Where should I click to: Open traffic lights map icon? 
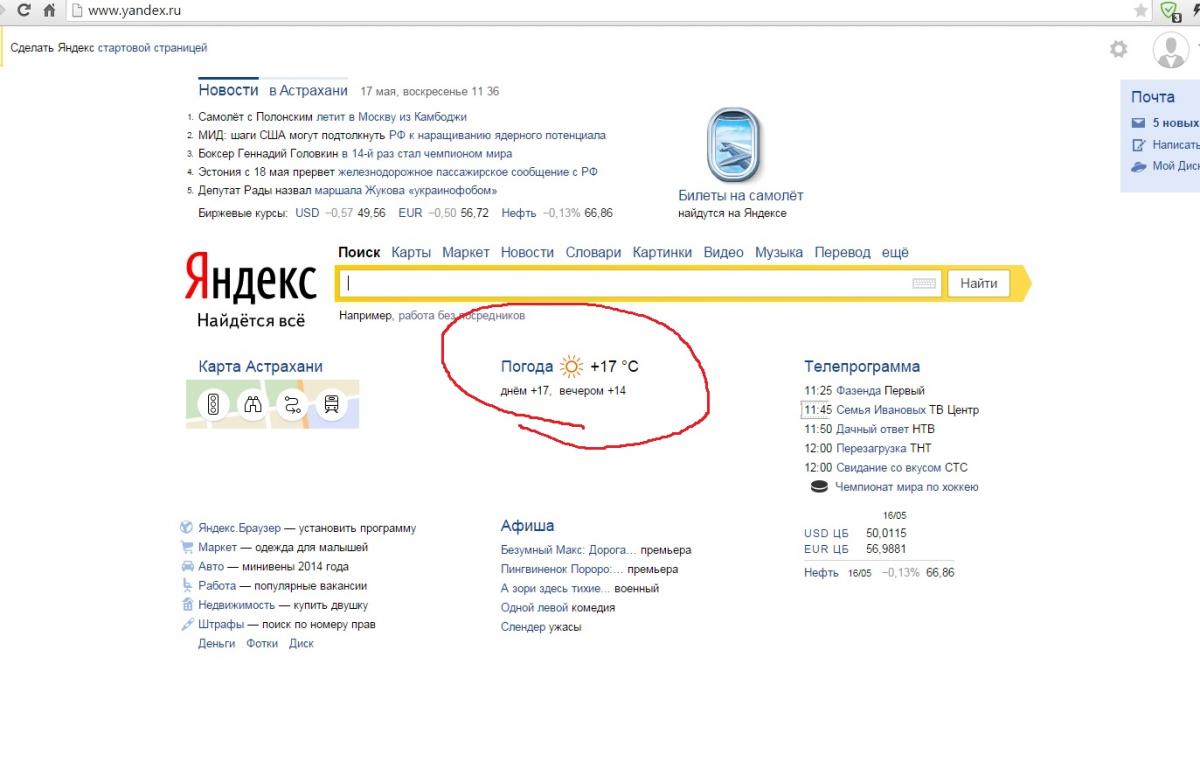[x=213, y=404]
